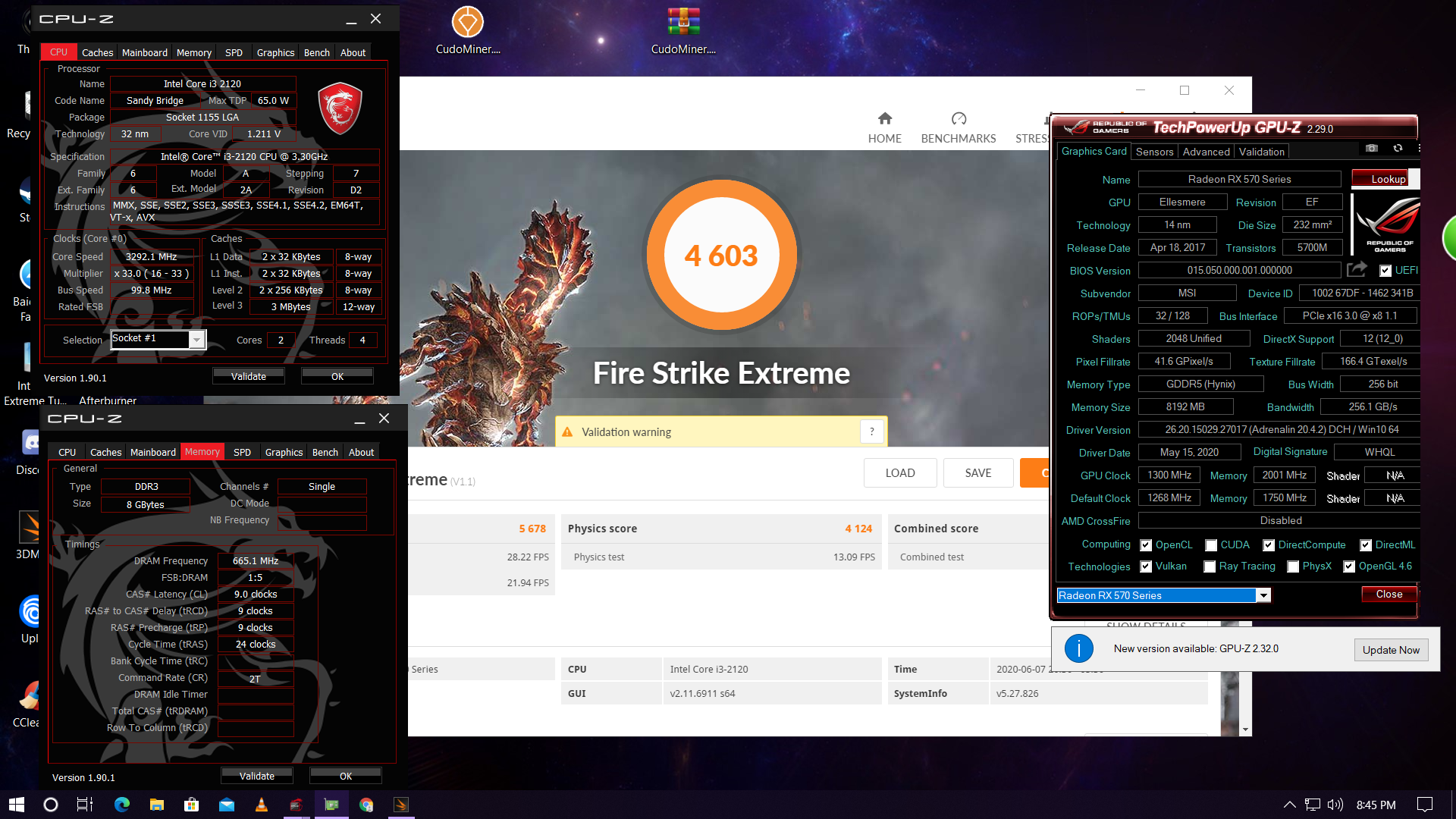This screenshot has height=819, width=1456.
Task: Toggle the CUDA checkbox
Action: point(1211,545)
